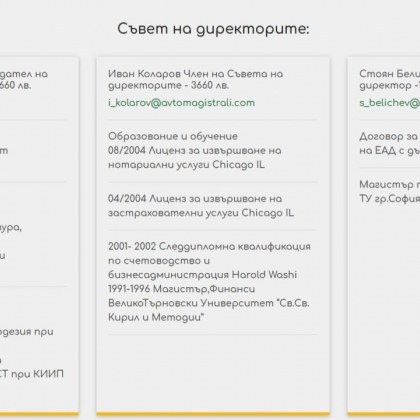Click the 08/2004 notary license entry
The width and height of the screenshot is (420, 420).
[195, 157]
